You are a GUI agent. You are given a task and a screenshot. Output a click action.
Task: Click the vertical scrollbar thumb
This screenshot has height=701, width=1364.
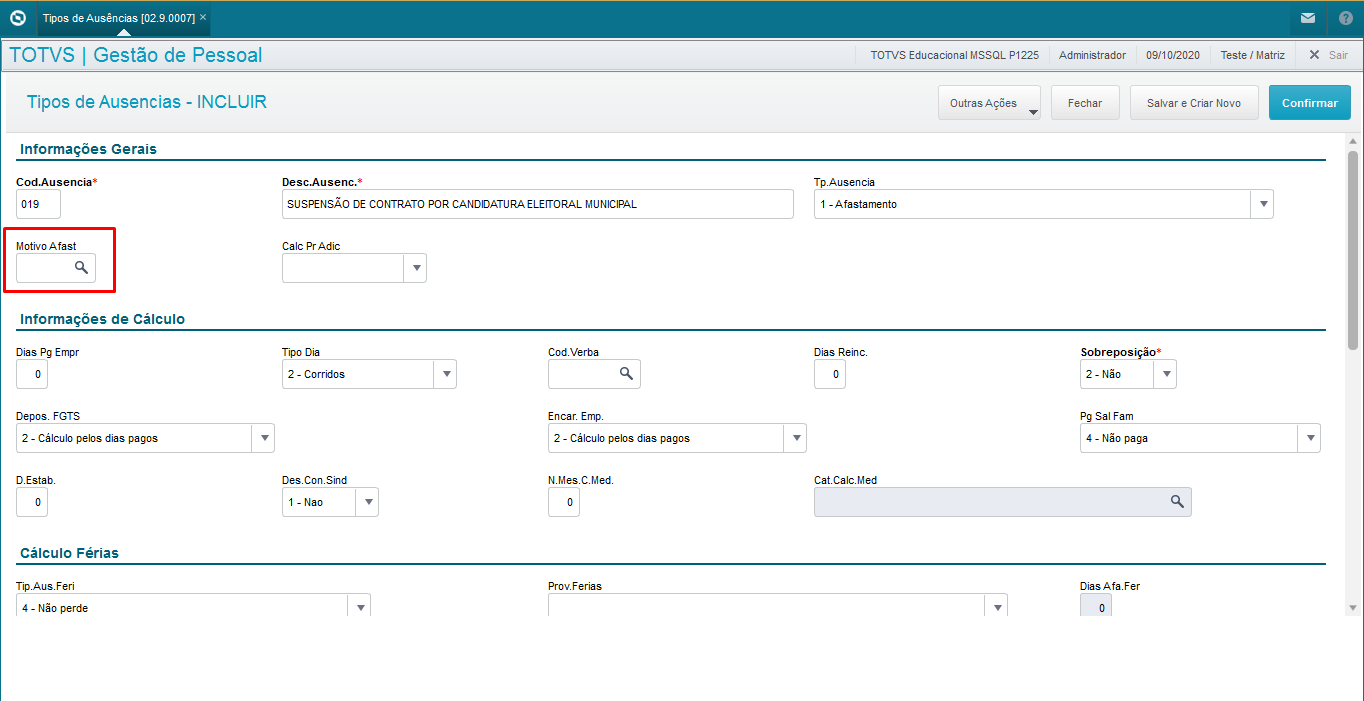pos(1353,250)
